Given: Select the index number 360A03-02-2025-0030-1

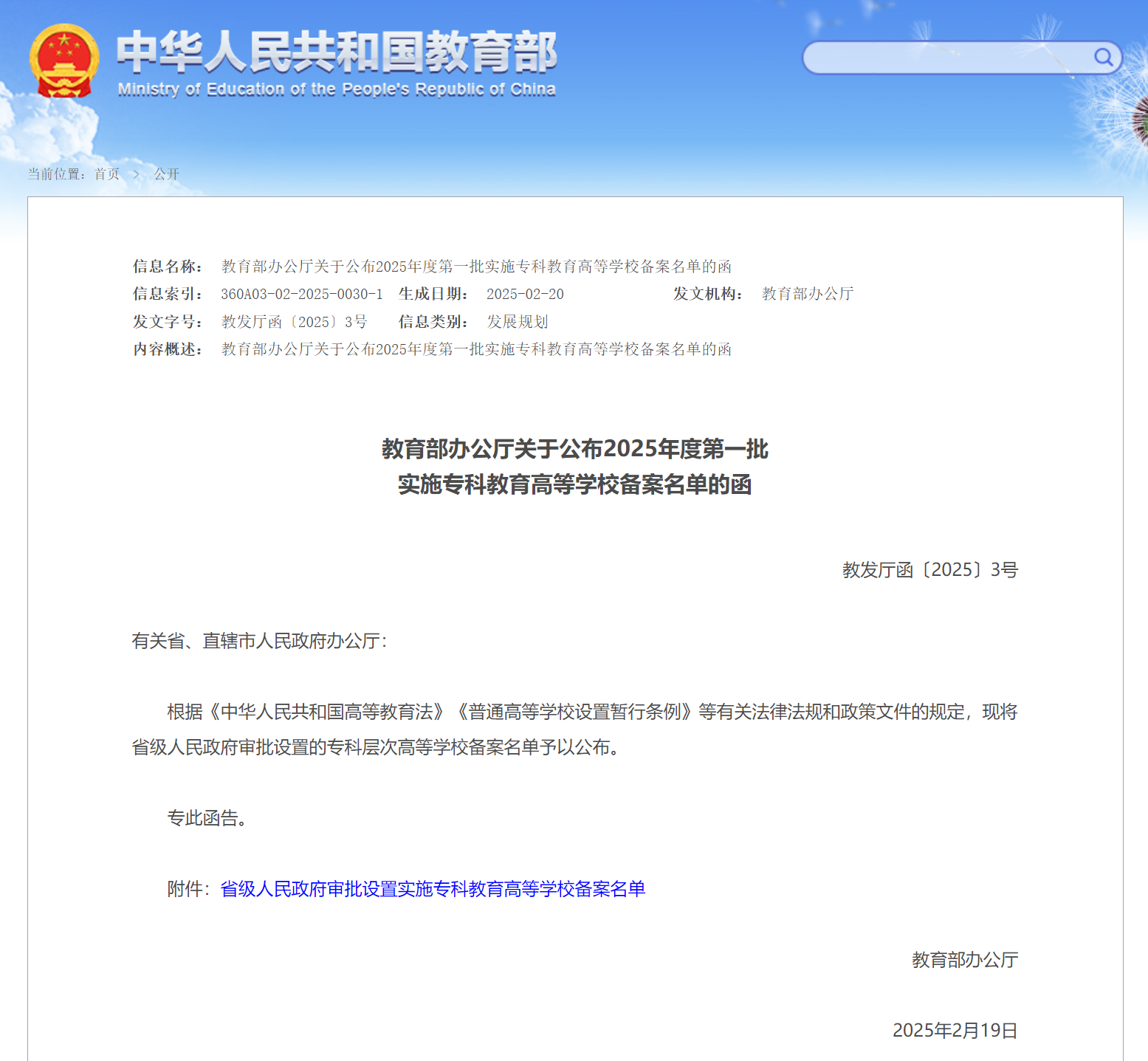Looking at the screenshot, I should [302, 294].
